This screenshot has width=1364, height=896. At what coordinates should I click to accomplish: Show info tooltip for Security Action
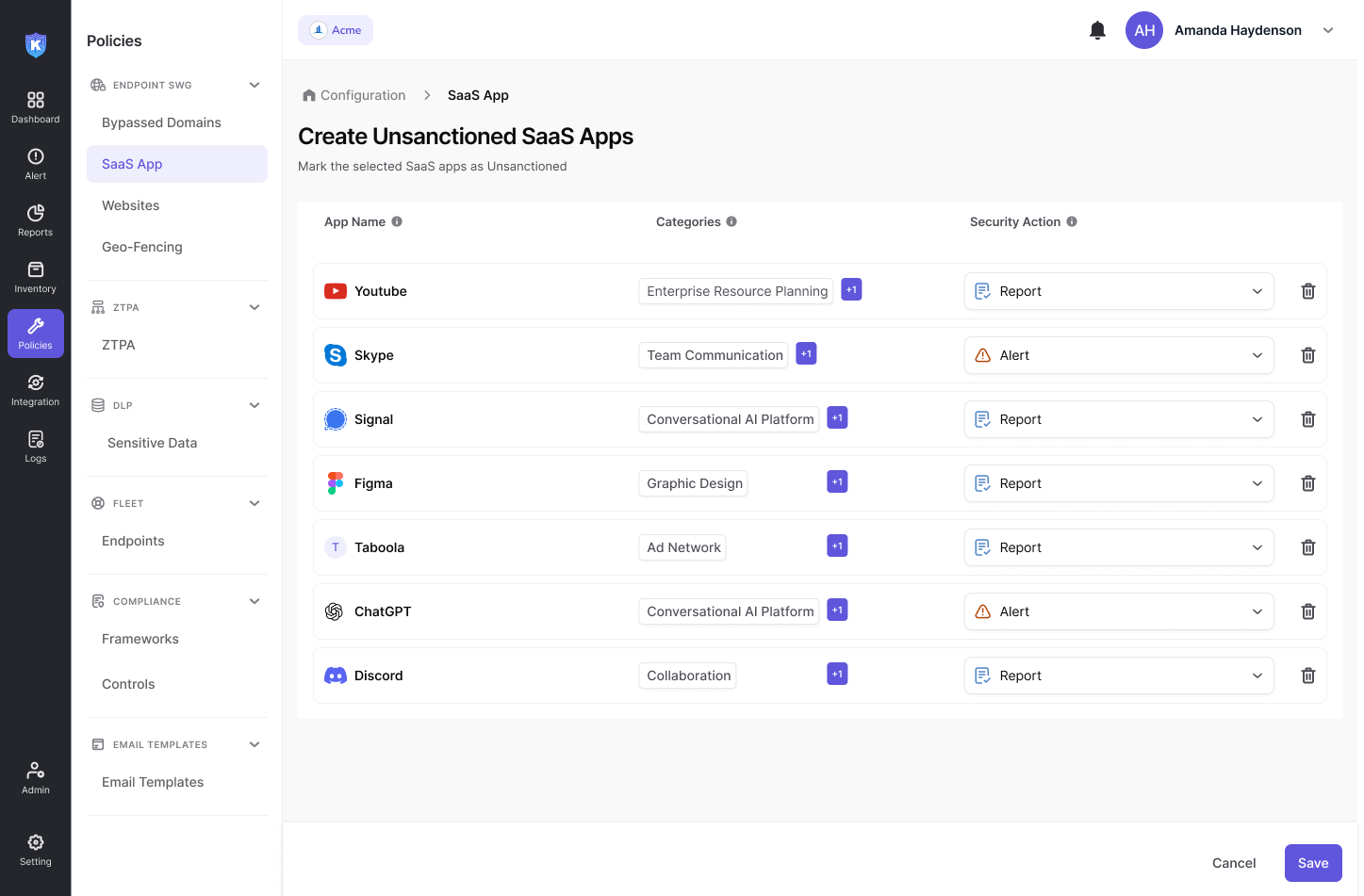coord(1072,221)
